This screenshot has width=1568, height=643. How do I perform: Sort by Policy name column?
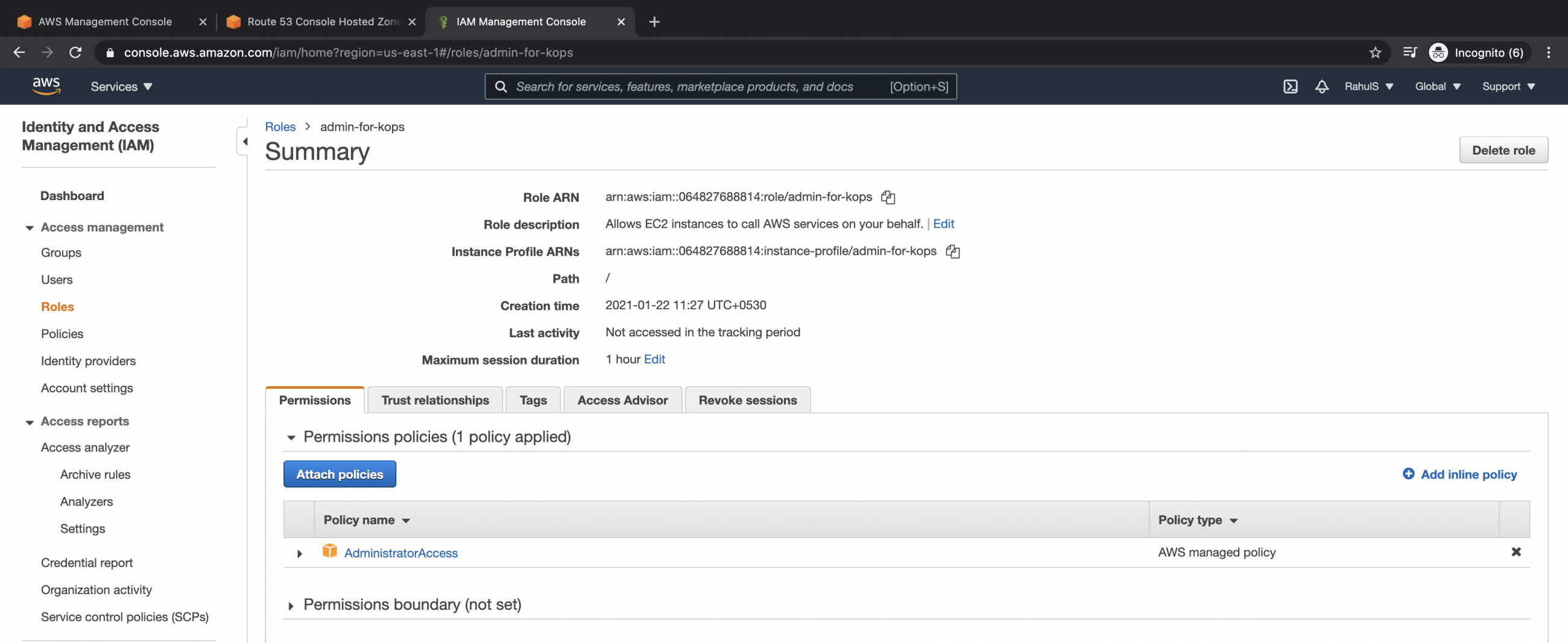point(367,519)
